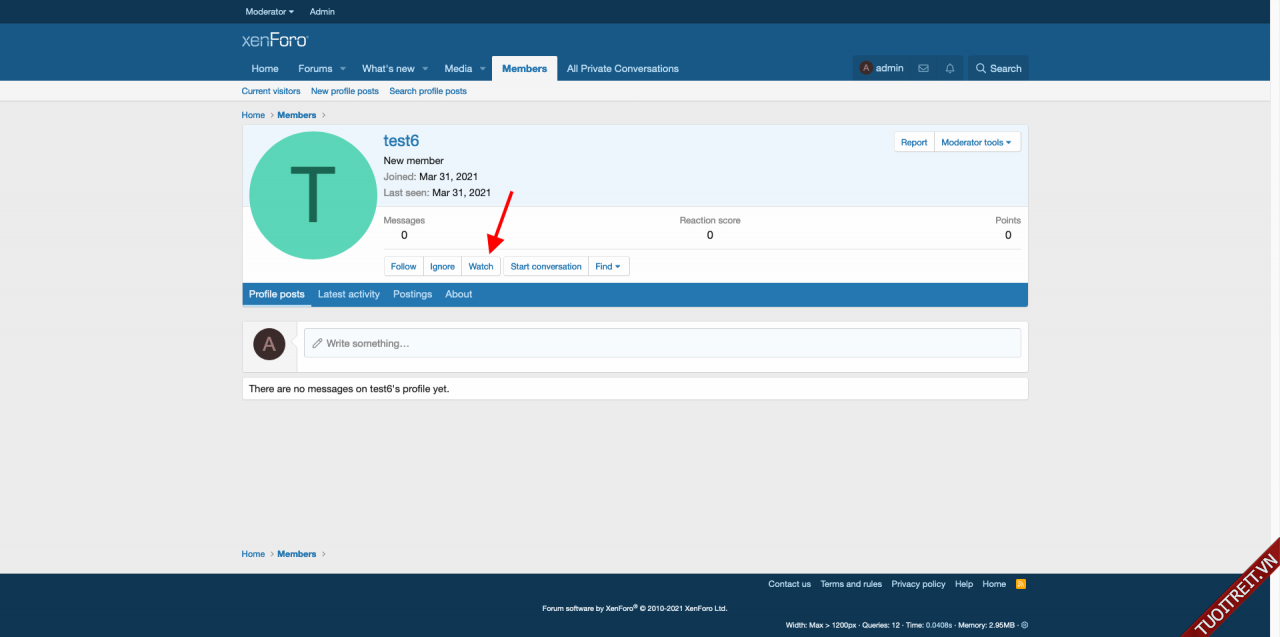Open the conversations envelope icon
This screenshot has height=637, width=1280.
(923, 68)
